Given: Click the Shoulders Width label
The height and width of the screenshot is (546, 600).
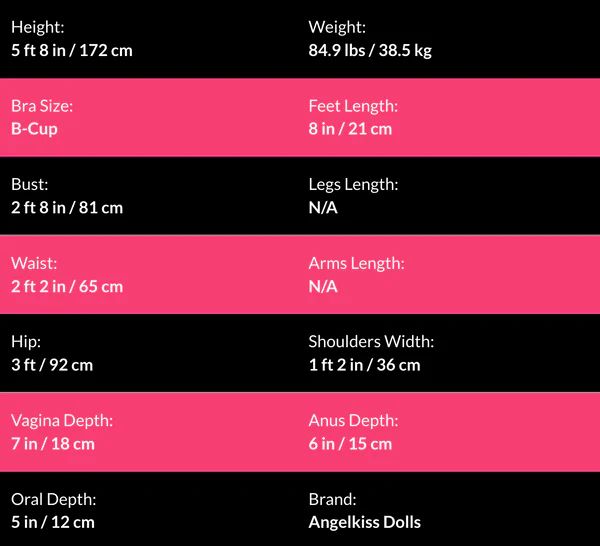Looking at the screenshot, I should point(371,342).
